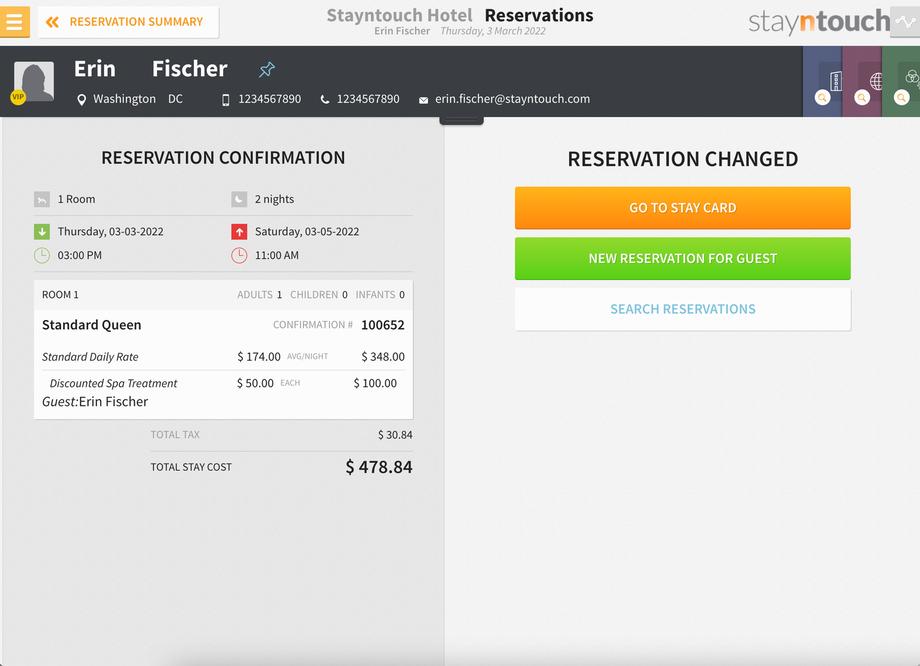
Task: Select the email erin.fischer@stayntouch.com
Action: [512, 99]
